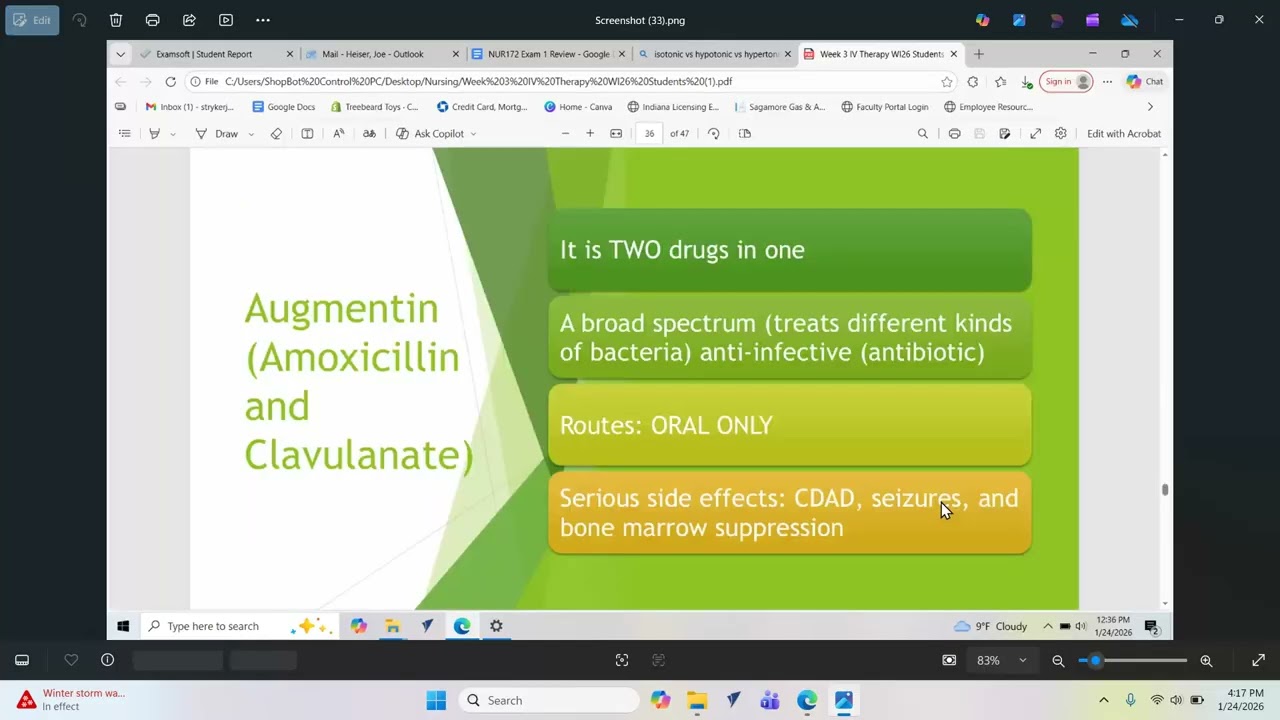Select the Draw tool in the PDF toolbar

[217, 134]
